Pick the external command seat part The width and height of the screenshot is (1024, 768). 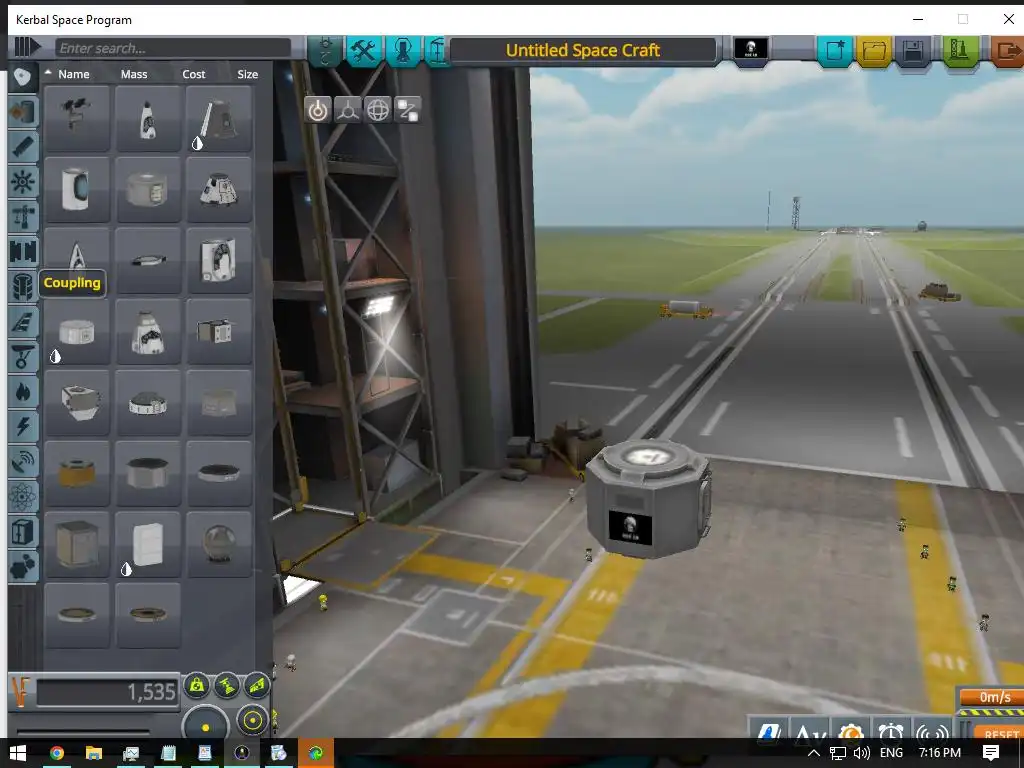[x=77, y=118]
